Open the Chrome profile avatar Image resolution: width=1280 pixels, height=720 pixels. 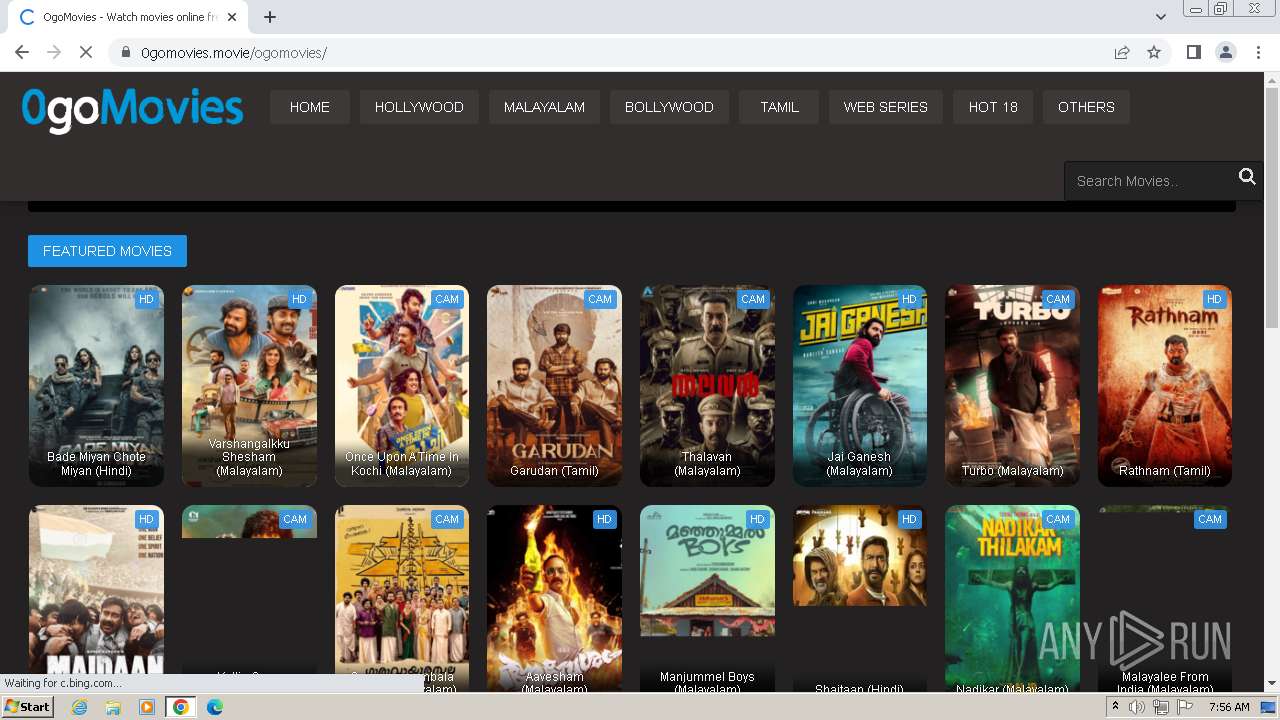1226,52
